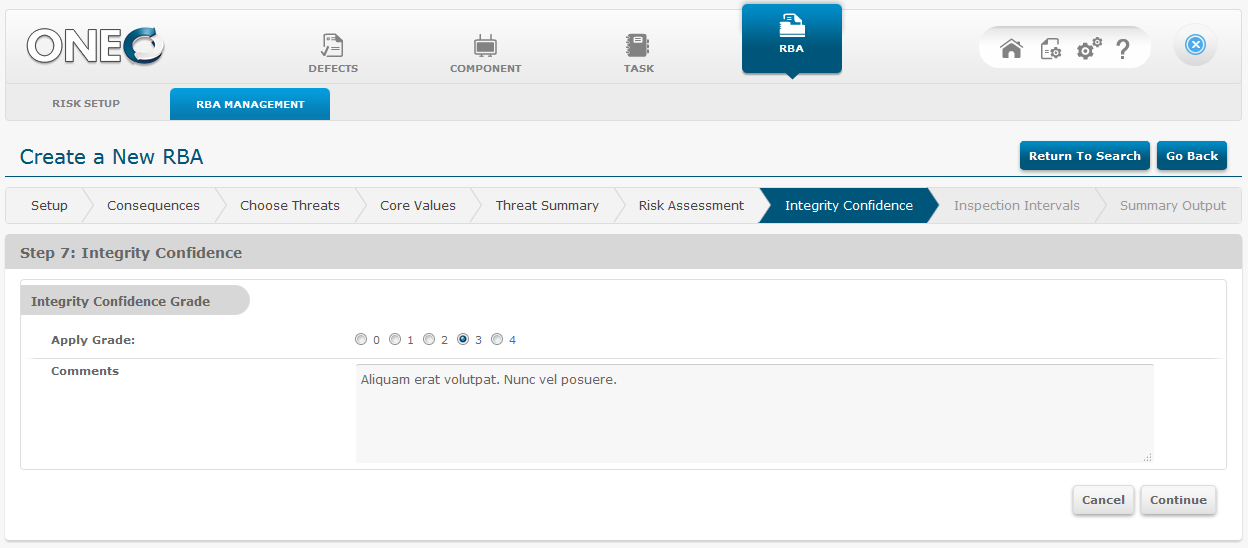Click the blue X logout icon
The width and height of the screenshot is (1248, 548).
[1195, 45]
